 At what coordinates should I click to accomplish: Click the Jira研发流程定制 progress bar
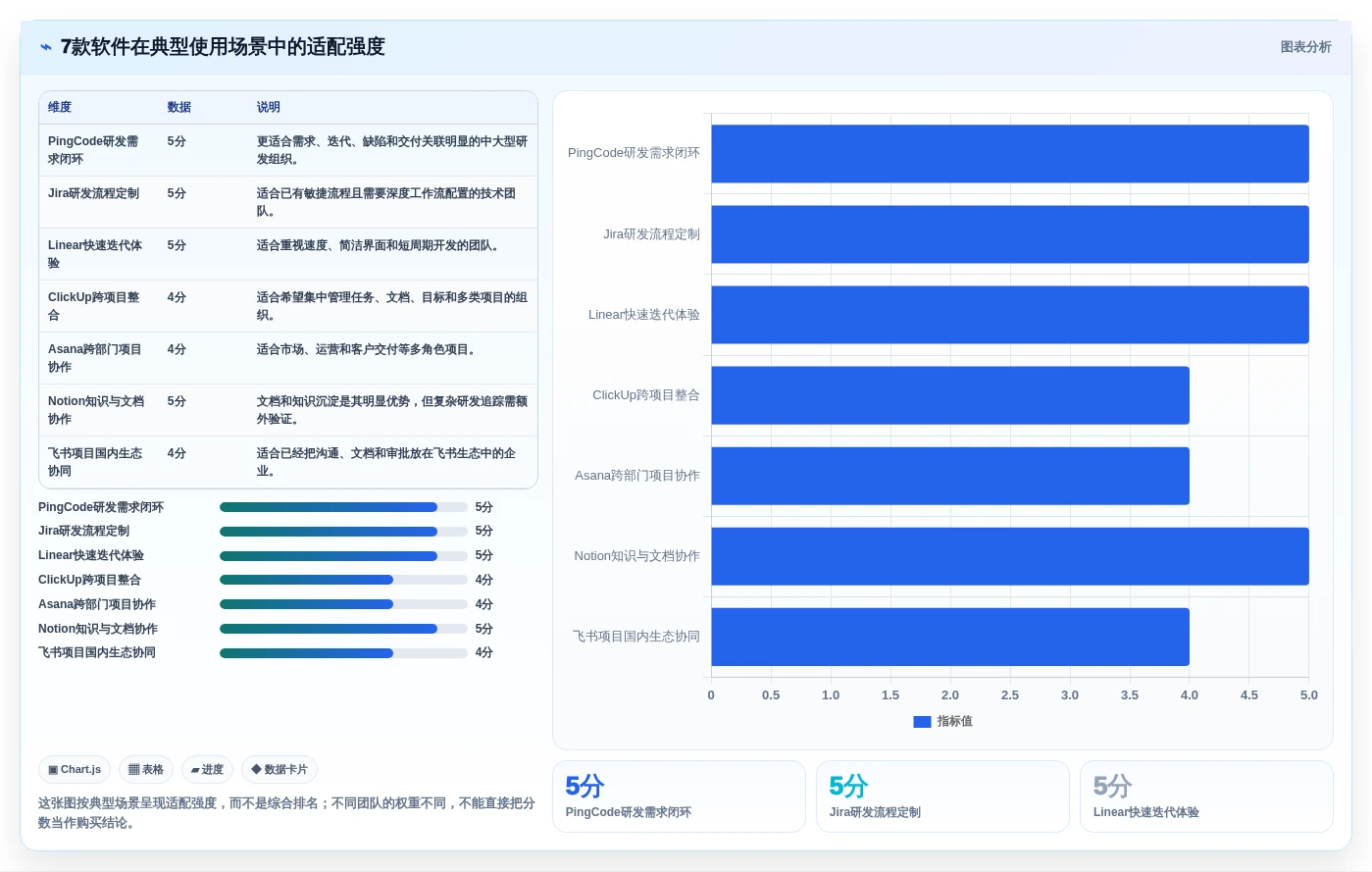(x=343, y=532)
